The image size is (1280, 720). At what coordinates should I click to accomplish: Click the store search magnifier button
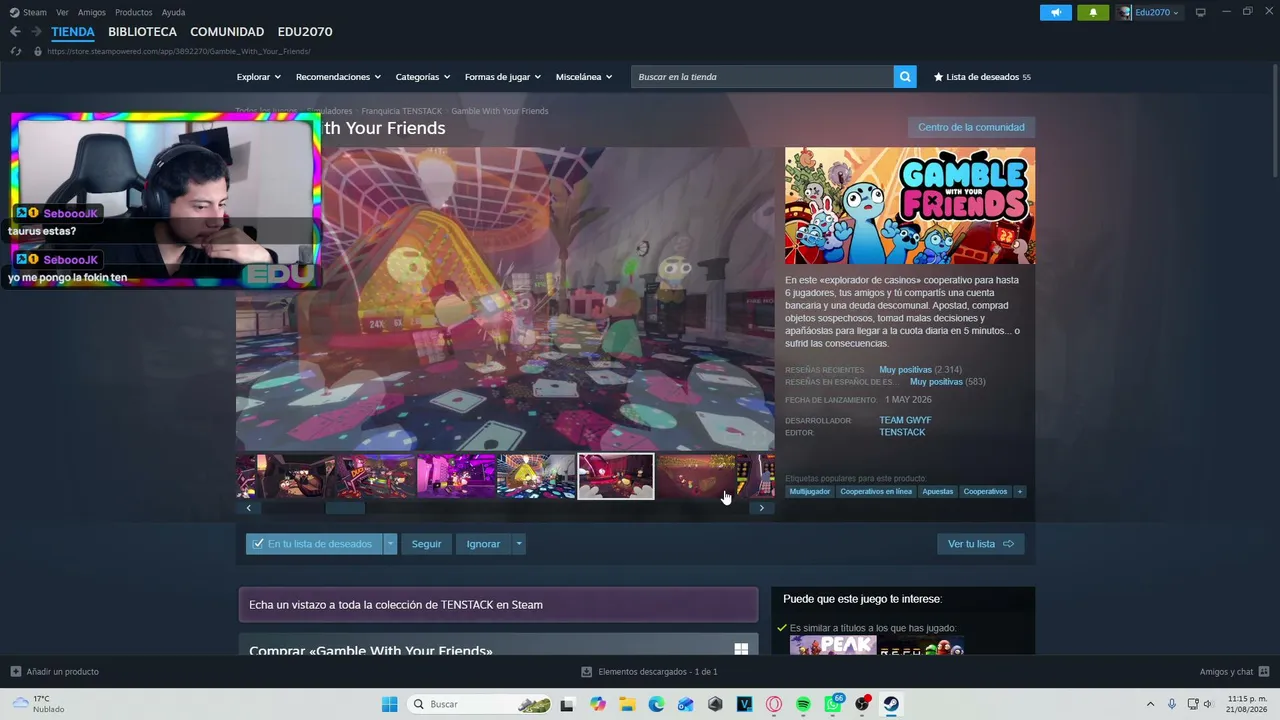click(905, 77)
